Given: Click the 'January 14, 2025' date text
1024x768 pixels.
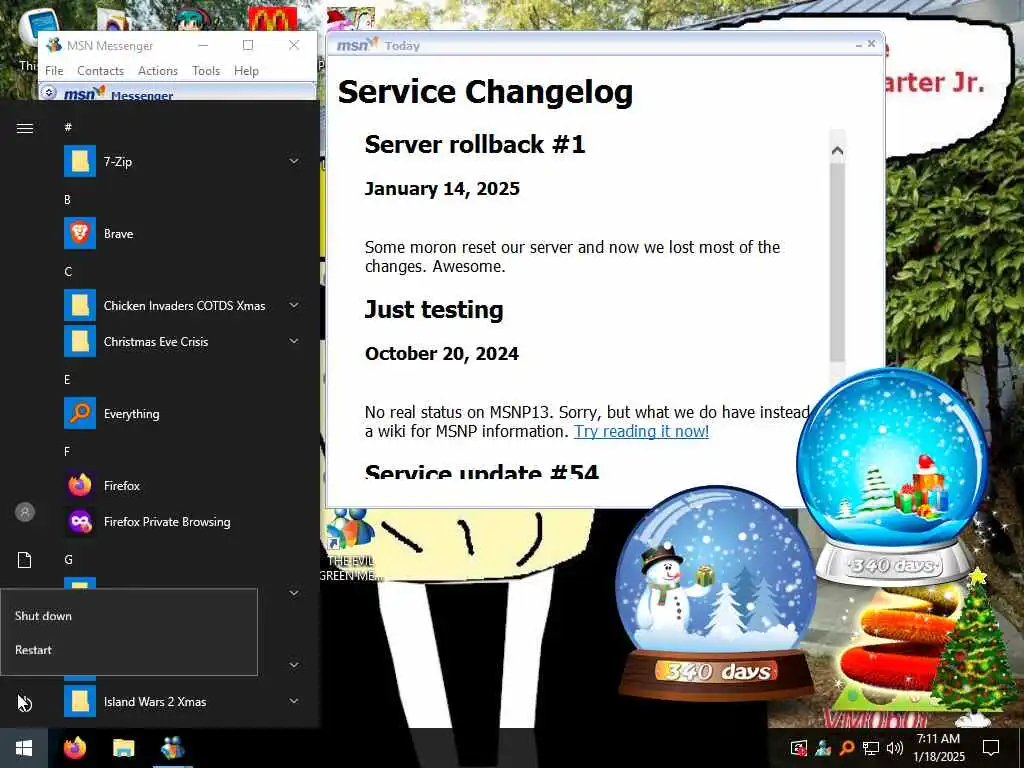Looking at the screenshot, I should [x=442, y=189].
